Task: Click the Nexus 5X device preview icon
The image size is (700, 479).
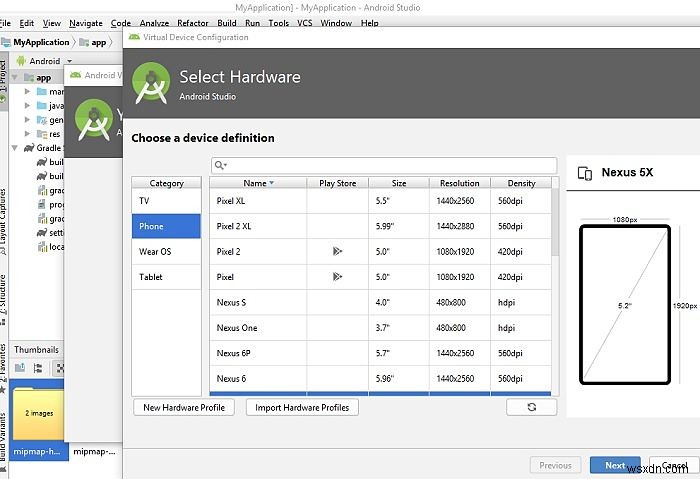Action: click(585, 173)
